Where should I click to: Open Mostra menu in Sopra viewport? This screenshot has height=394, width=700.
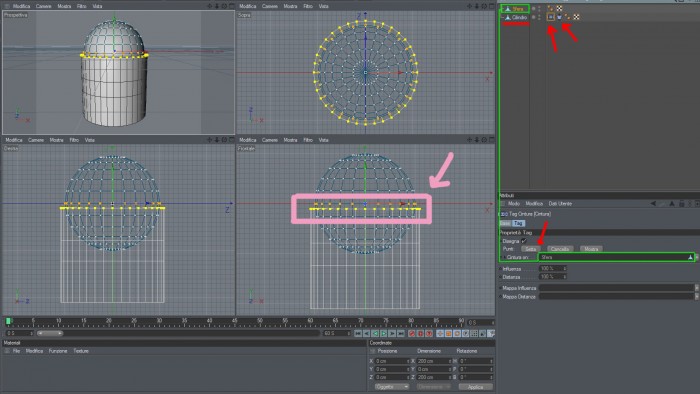pyautogui.click(x=290, y=6)
